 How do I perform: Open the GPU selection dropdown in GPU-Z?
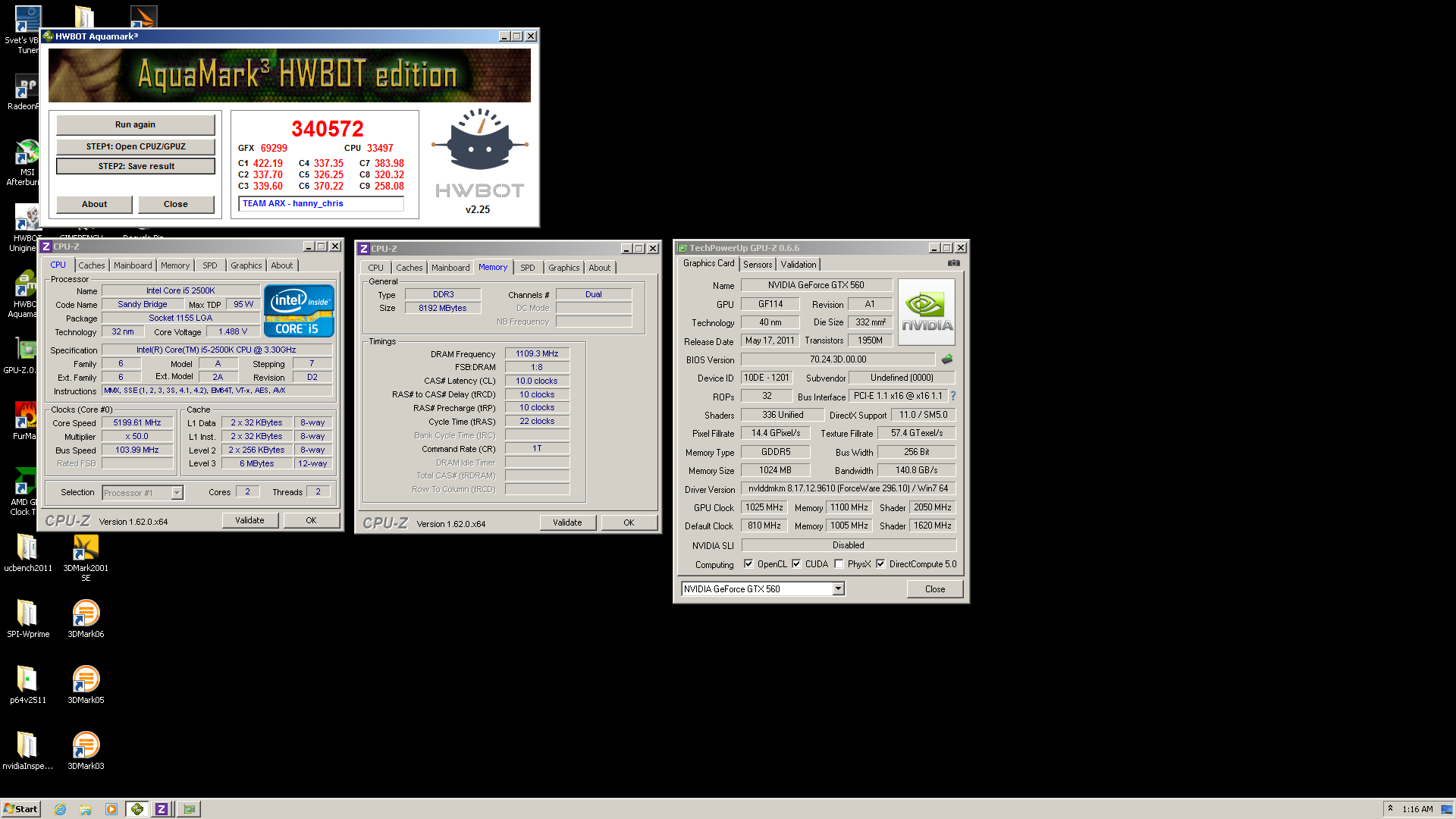coord(838,588)
